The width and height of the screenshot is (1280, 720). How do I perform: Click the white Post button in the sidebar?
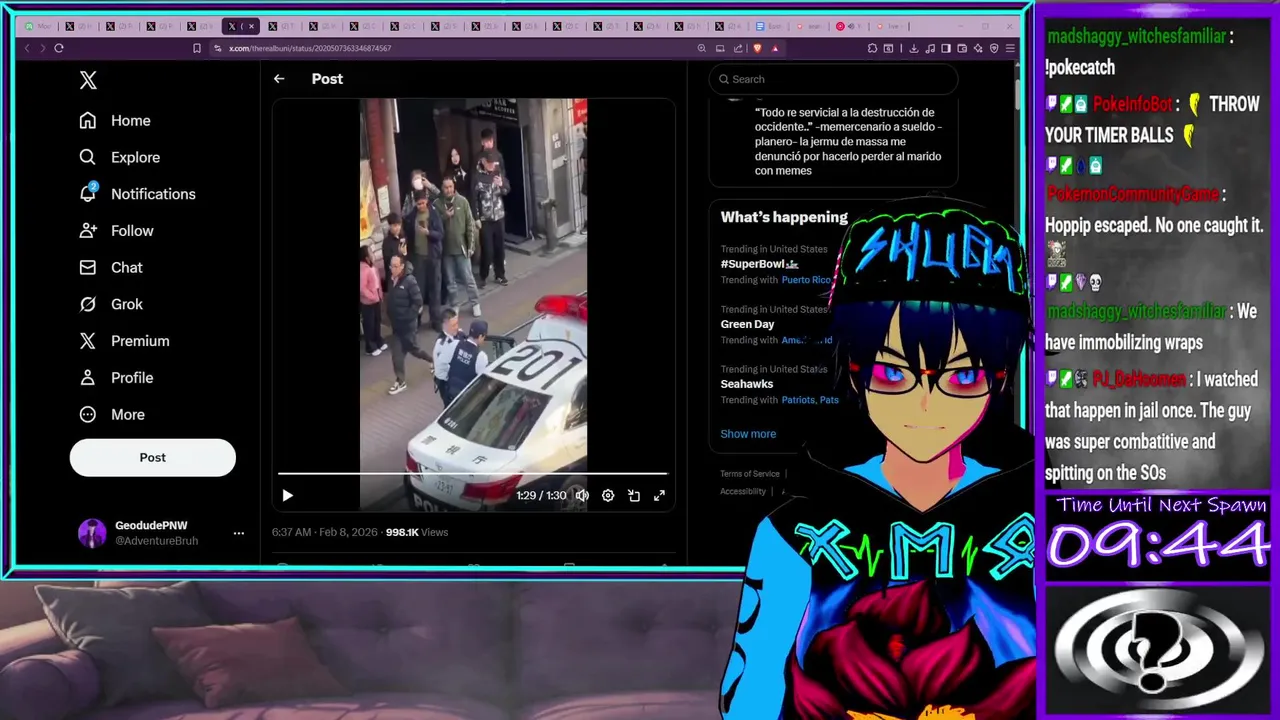153,457
